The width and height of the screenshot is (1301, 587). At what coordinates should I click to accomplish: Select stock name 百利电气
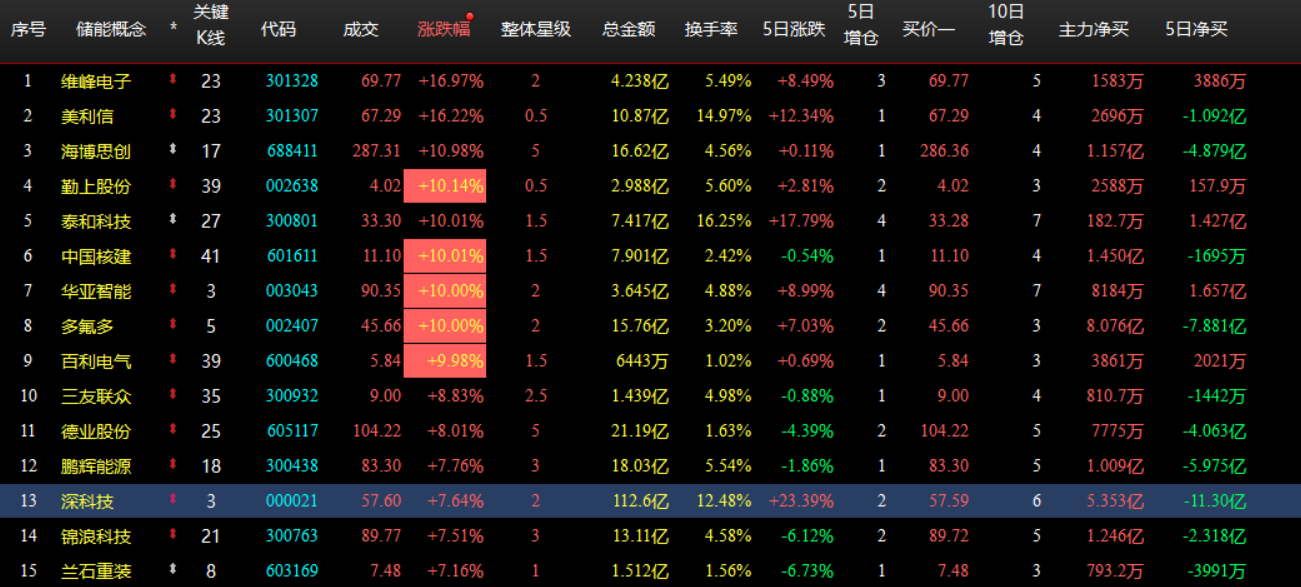(96, 361)
